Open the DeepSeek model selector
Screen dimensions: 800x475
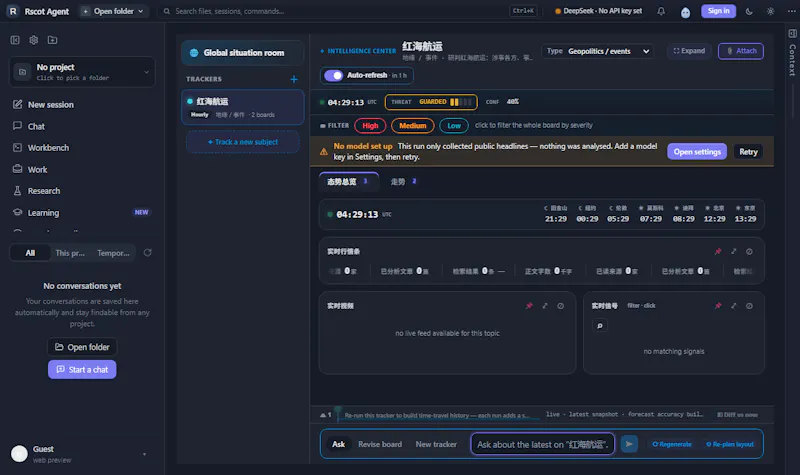point(598,11)
